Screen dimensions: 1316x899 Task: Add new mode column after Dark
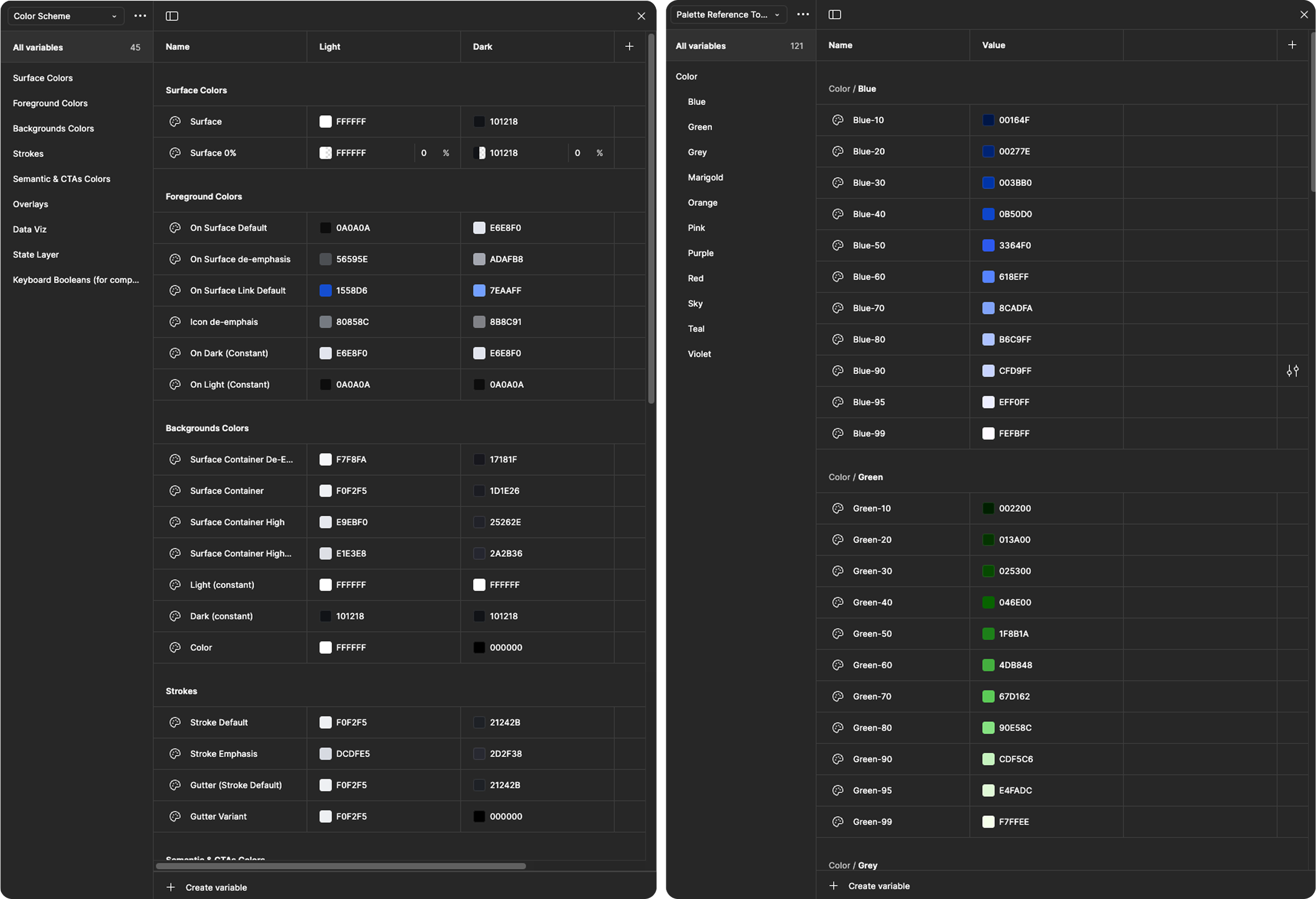629,46
